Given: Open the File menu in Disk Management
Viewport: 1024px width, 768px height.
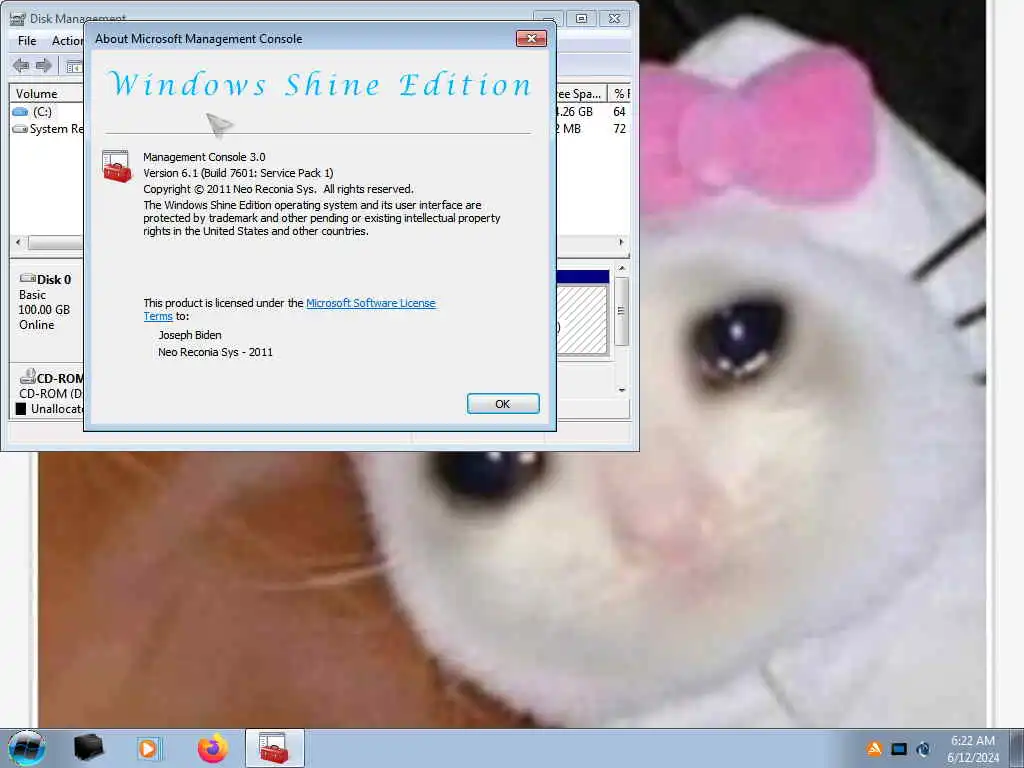Looking at the screenshot, I should click(27, 40).
